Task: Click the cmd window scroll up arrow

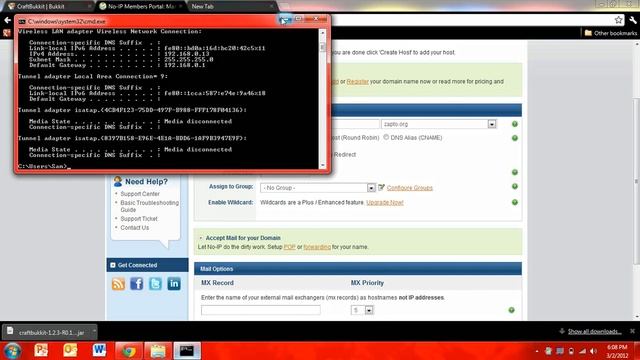Action: click(322, 33)
